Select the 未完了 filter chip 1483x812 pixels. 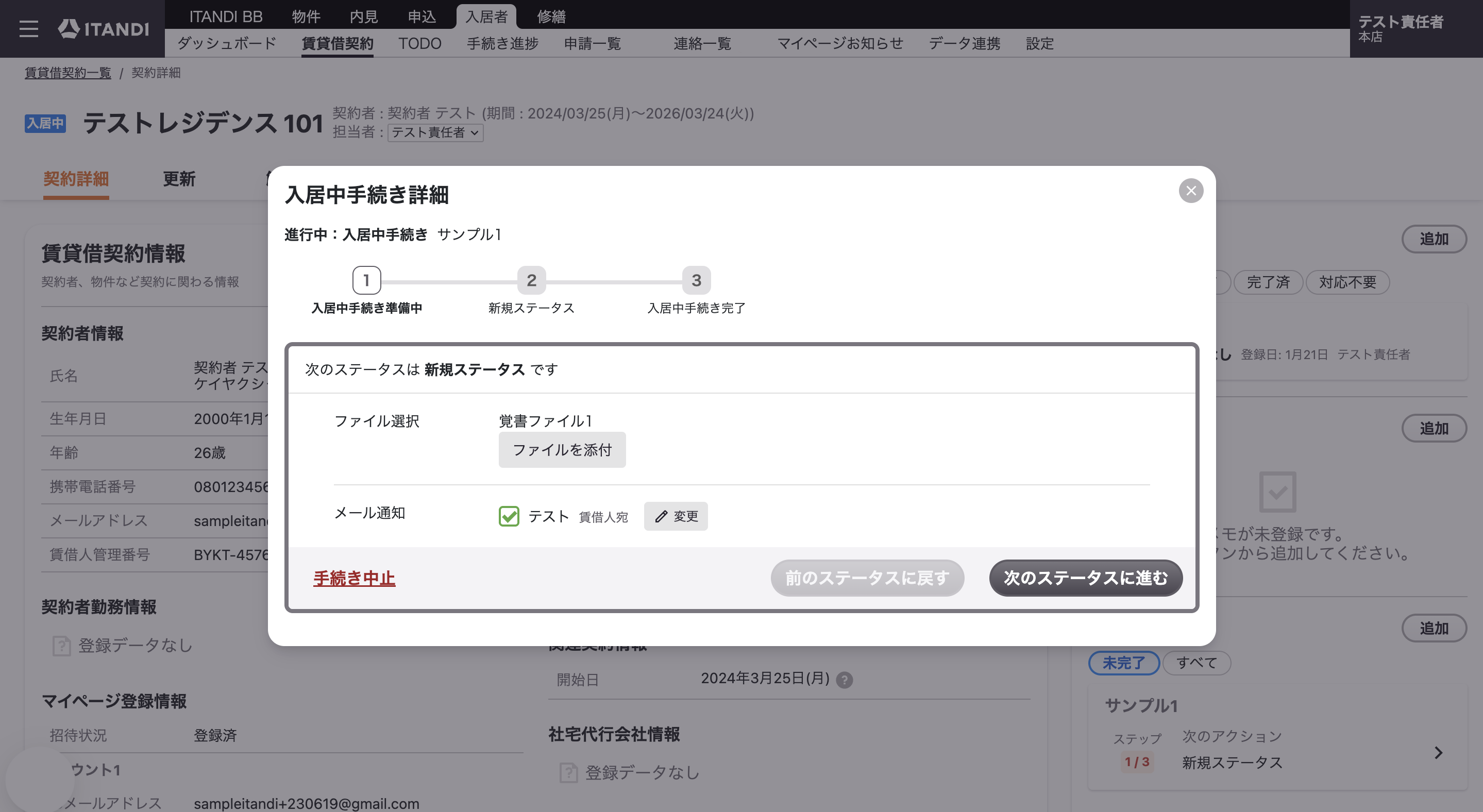point(1123,663)
